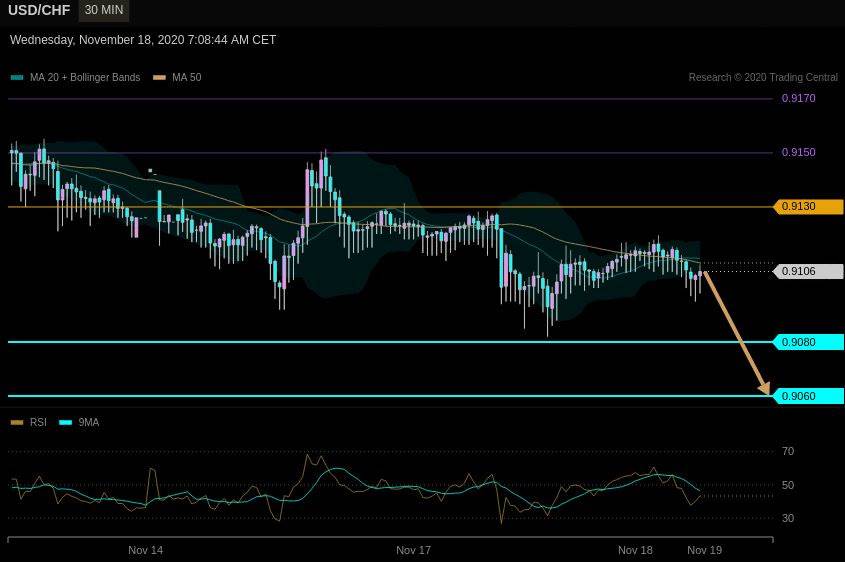This screenshot has height=562, width=845.
Task: Select the 9MA legend label
Action: (x=89, y=422)
